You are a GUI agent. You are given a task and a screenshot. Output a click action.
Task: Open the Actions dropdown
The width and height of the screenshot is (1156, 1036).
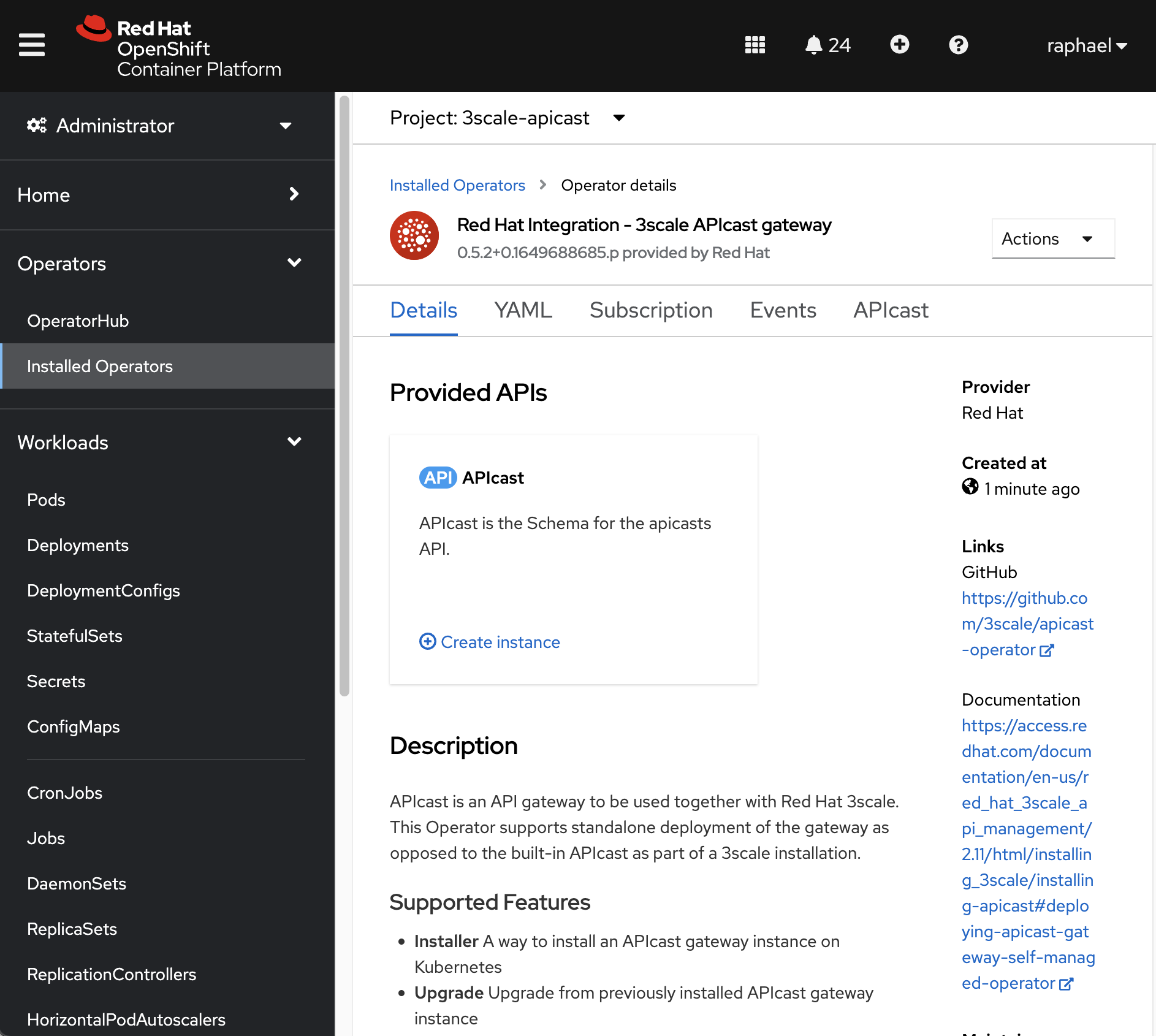coord(1052,238)
